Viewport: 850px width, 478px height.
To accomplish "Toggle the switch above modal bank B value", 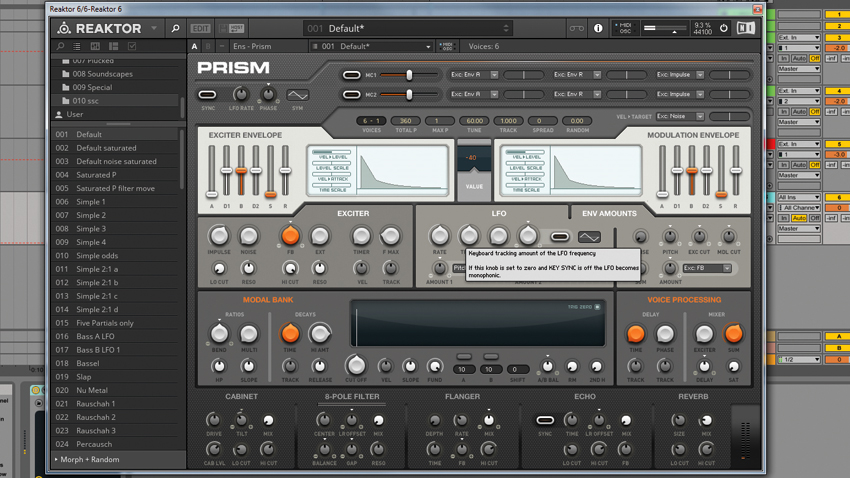I will (x=491, y=357).
